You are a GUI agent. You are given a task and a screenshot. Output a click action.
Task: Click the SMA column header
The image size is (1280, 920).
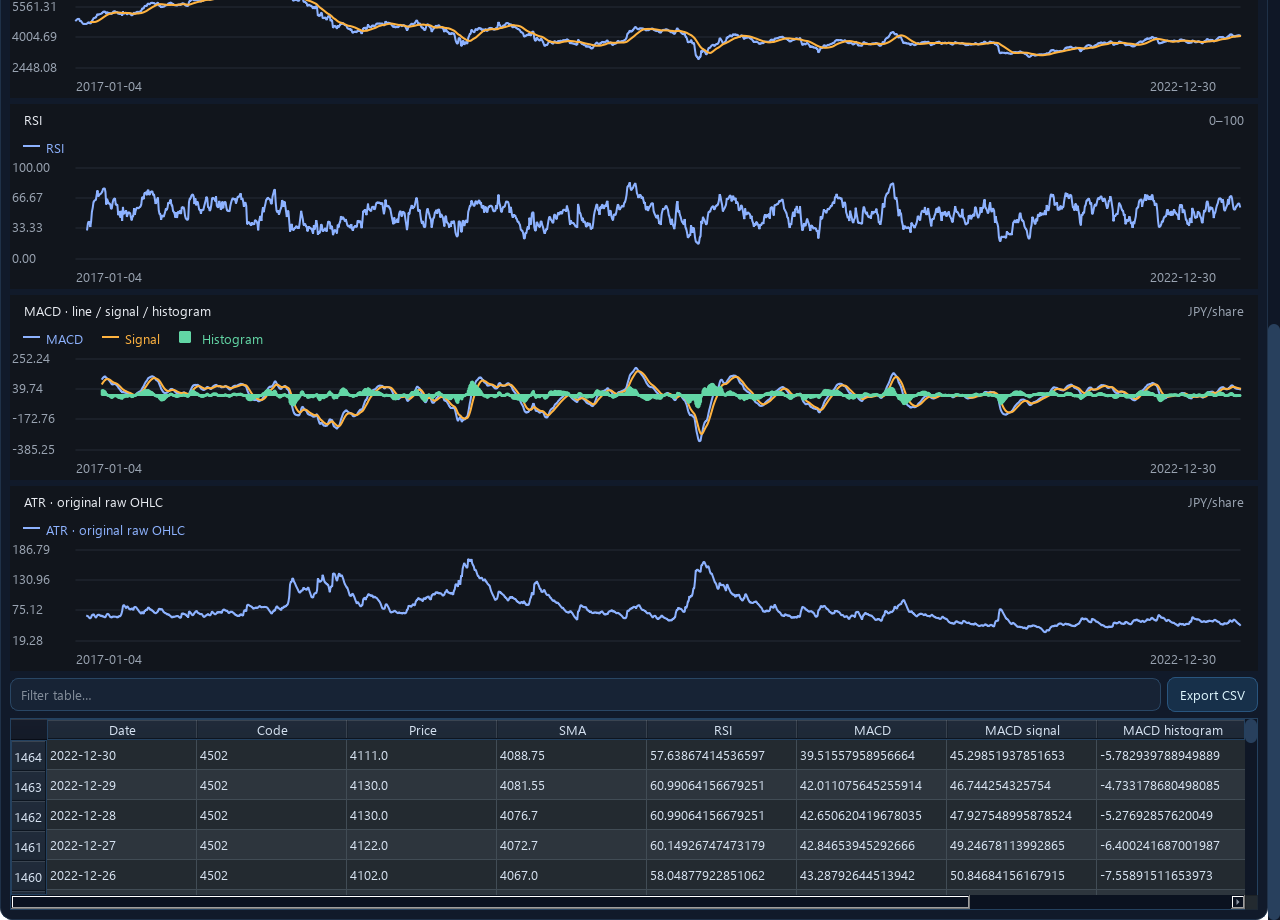(572, 730)
